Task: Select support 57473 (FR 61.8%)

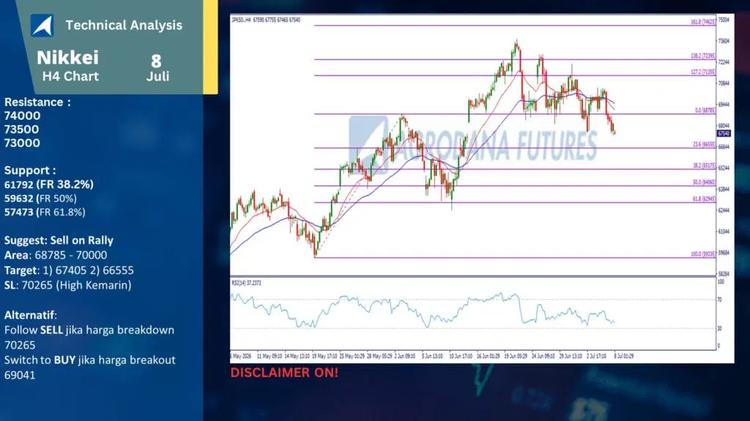Action: point(44,212)
